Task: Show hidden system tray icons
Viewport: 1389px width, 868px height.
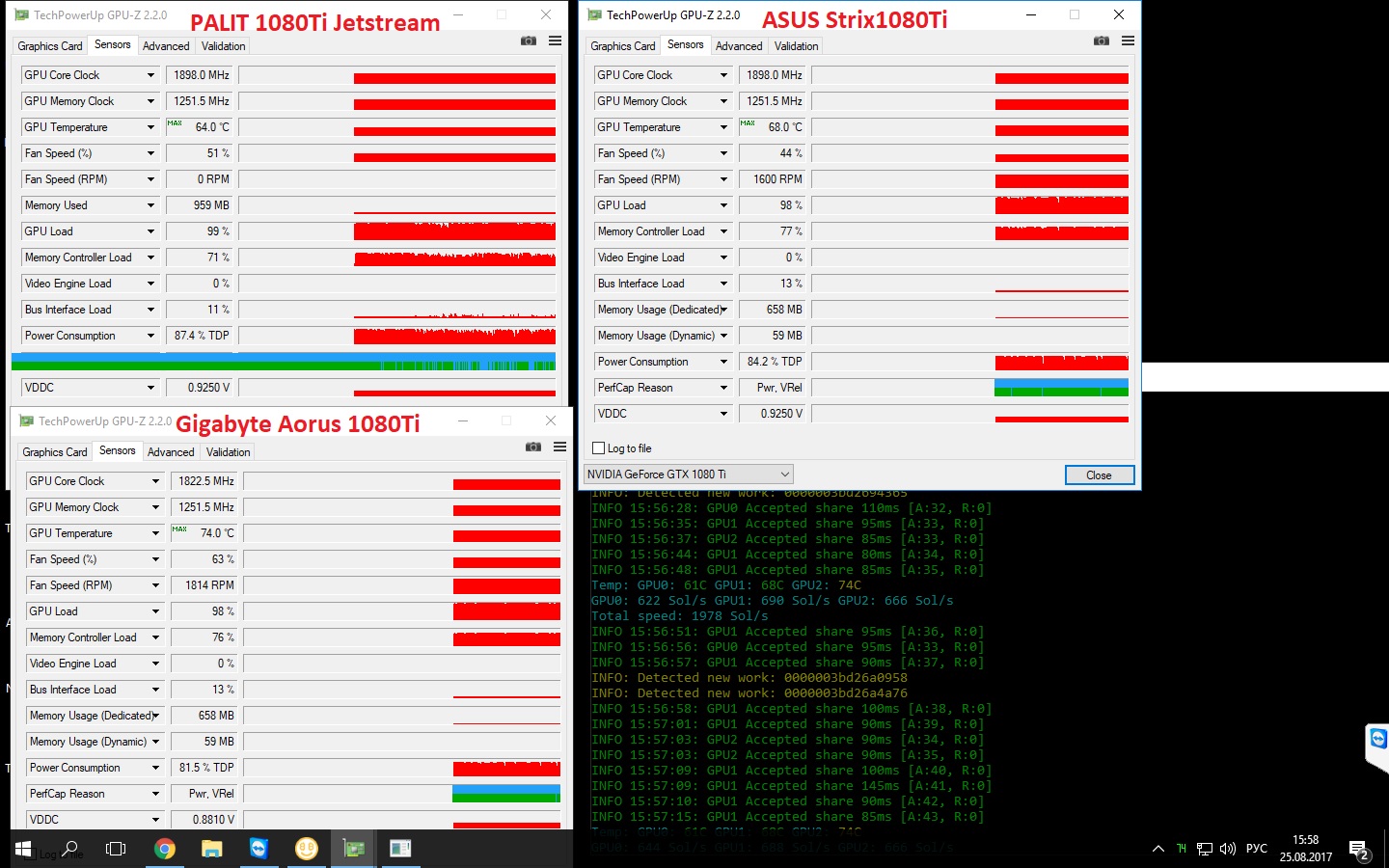Action: pos(1157,849)
